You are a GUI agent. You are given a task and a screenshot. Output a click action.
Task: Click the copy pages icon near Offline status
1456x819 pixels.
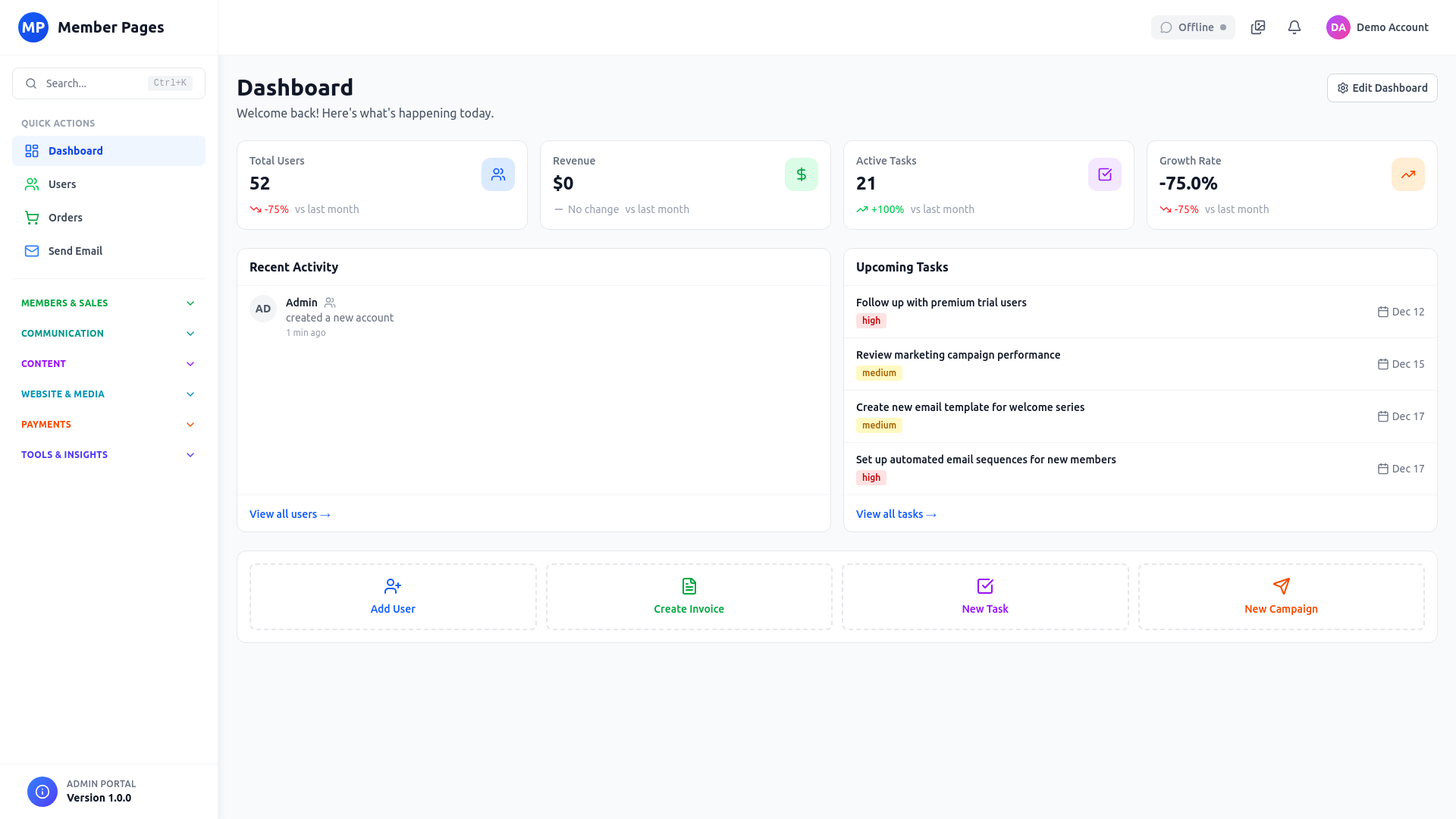1258,27
